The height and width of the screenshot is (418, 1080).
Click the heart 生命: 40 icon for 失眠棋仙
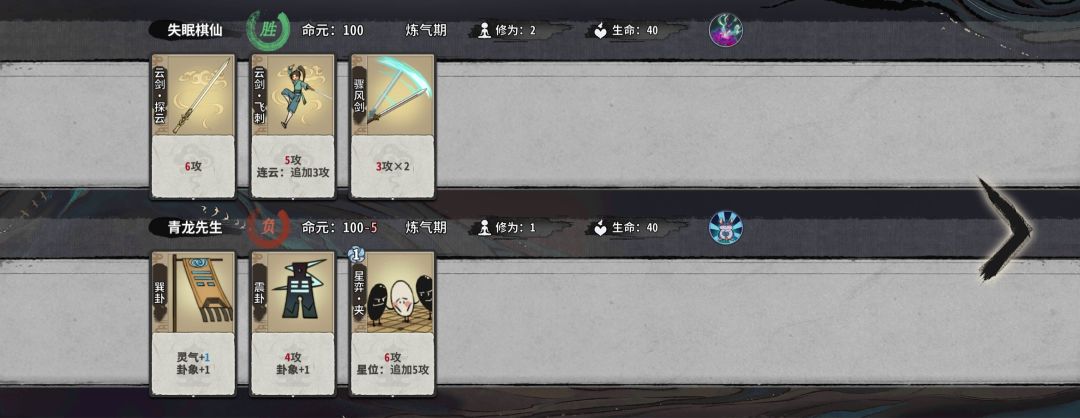[x=601, y=31]
